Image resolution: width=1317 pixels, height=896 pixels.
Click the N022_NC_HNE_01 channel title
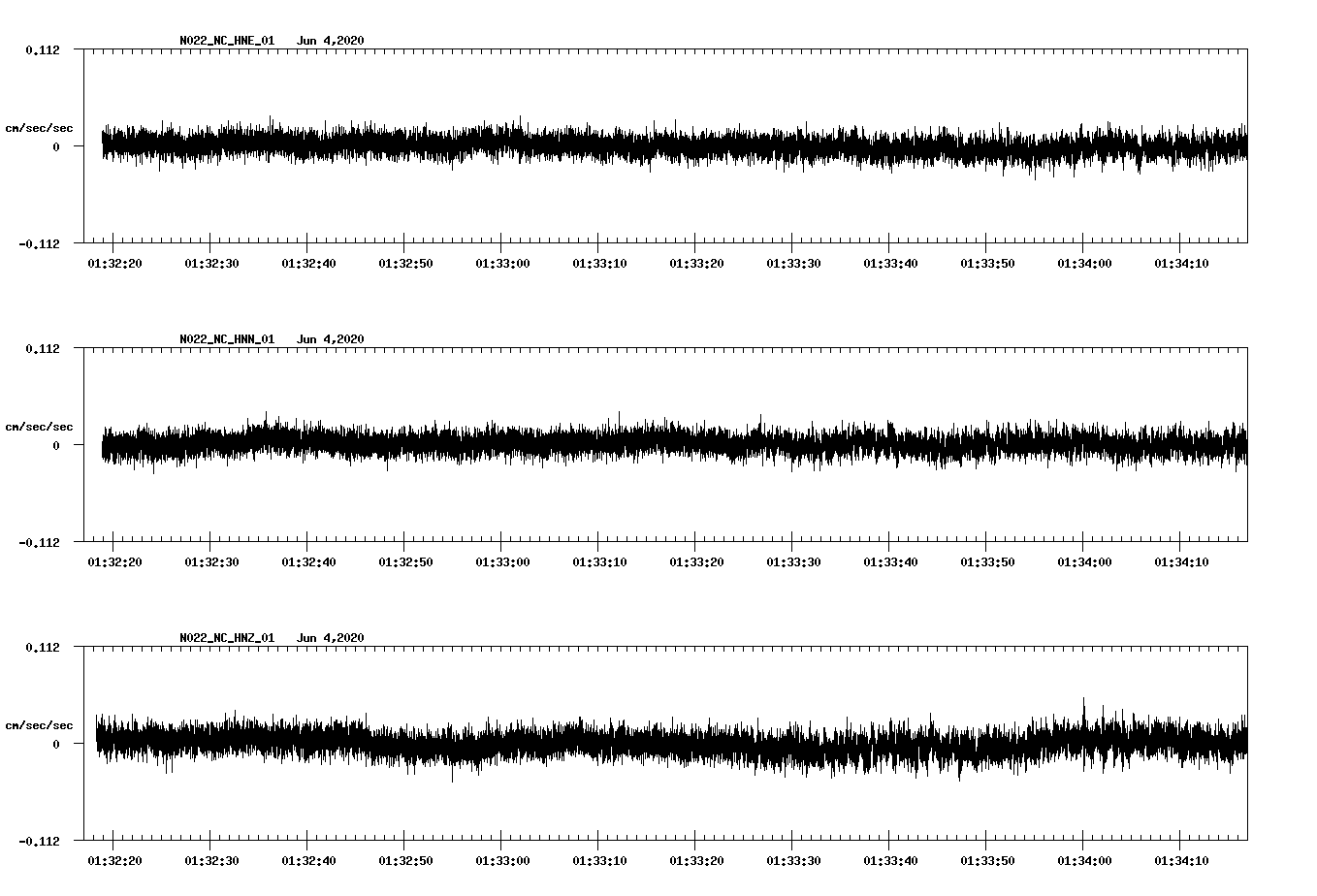click(227, 41)
